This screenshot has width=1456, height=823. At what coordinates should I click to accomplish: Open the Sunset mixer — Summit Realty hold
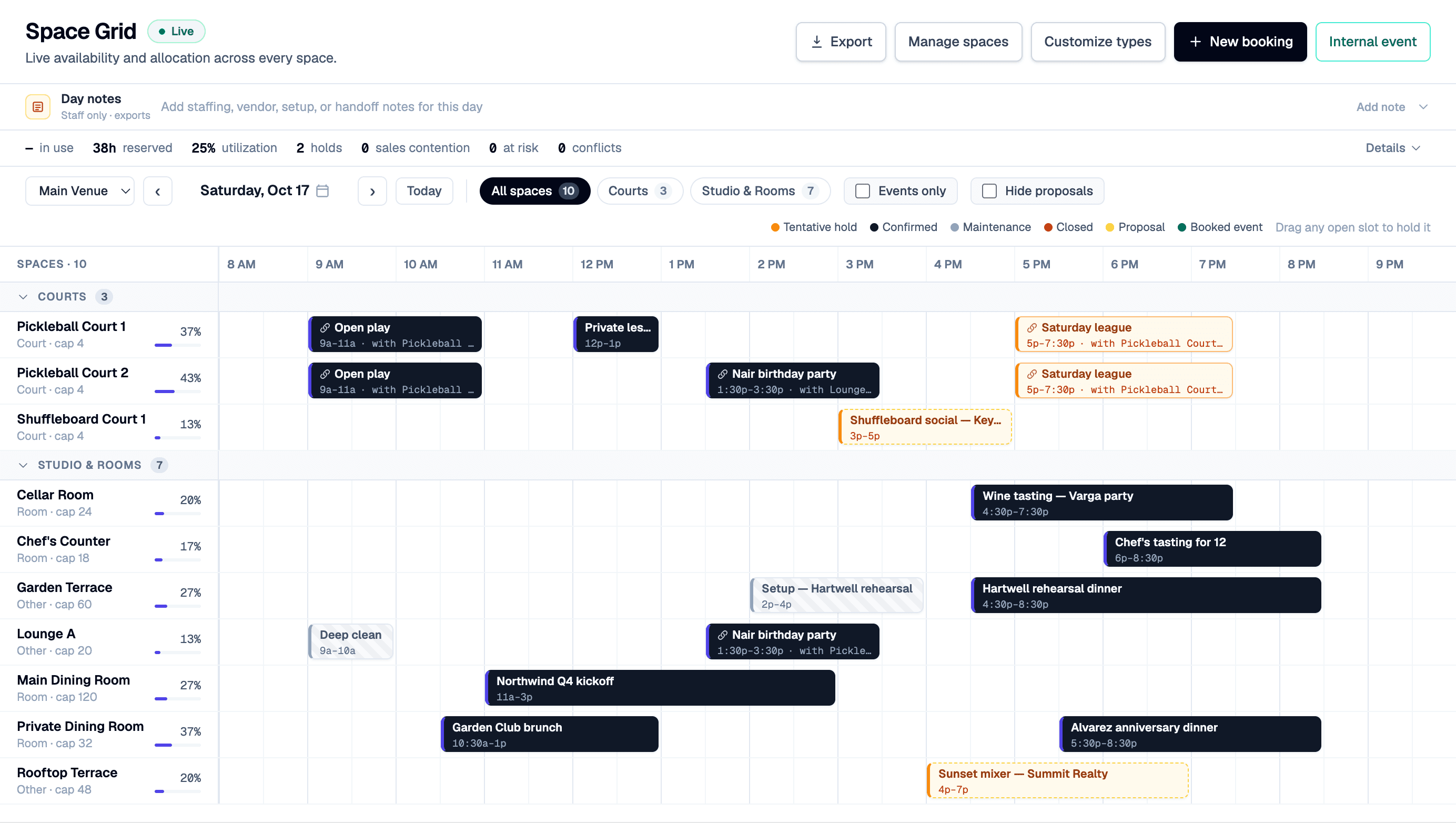(1057, 780)
